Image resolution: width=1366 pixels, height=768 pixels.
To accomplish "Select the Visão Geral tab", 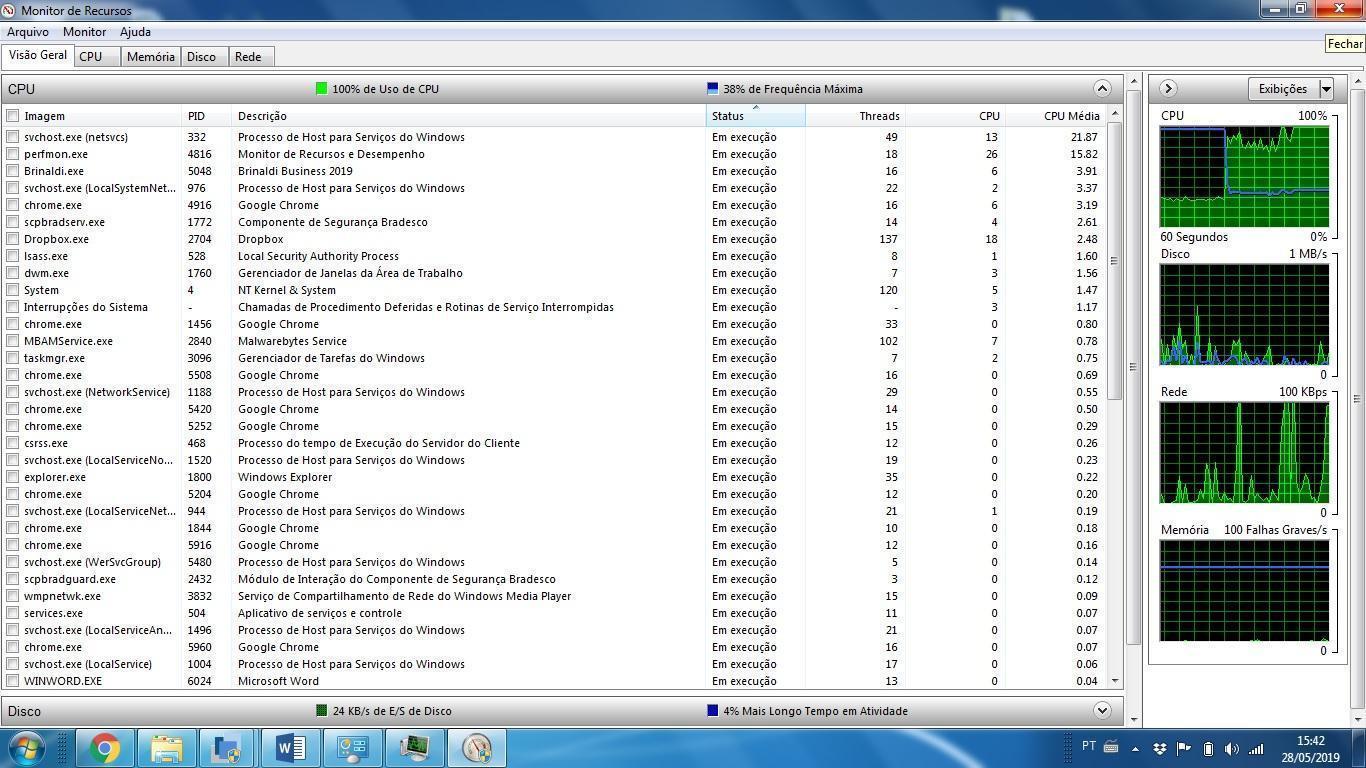I will [38, 55].
